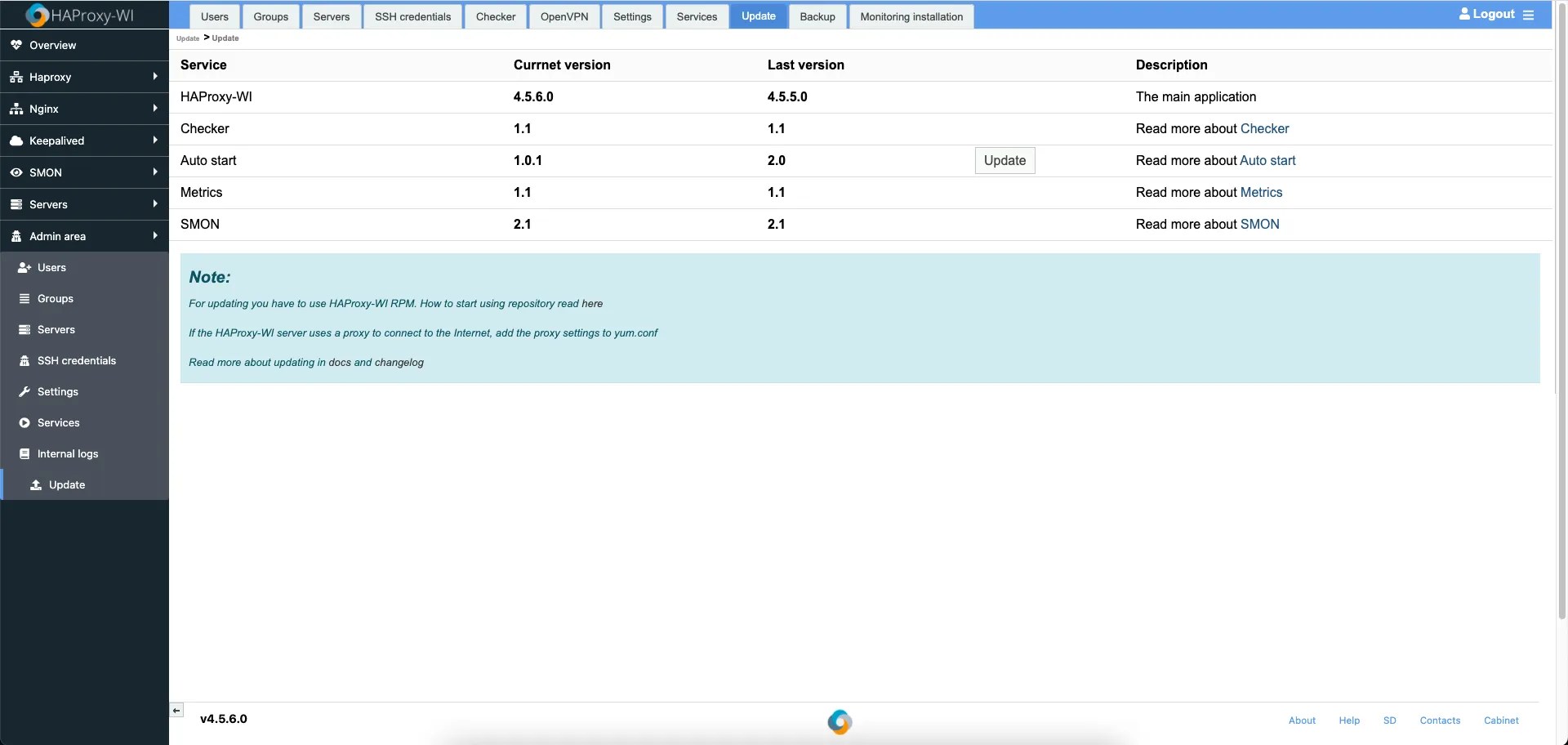This screenshot has width=1568, height=745.
Task: Expand the Servers menu arrow
Action: point(155,203)
